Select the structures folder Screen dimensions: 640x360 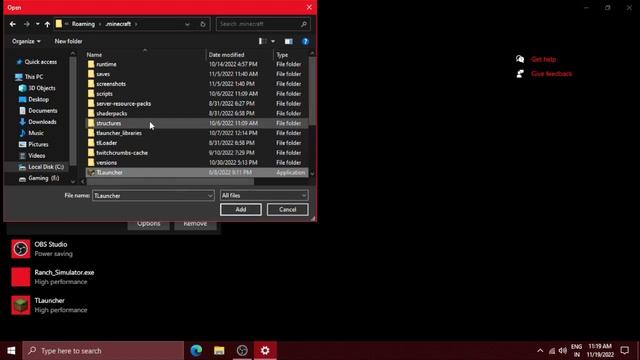tap(197, 123)
